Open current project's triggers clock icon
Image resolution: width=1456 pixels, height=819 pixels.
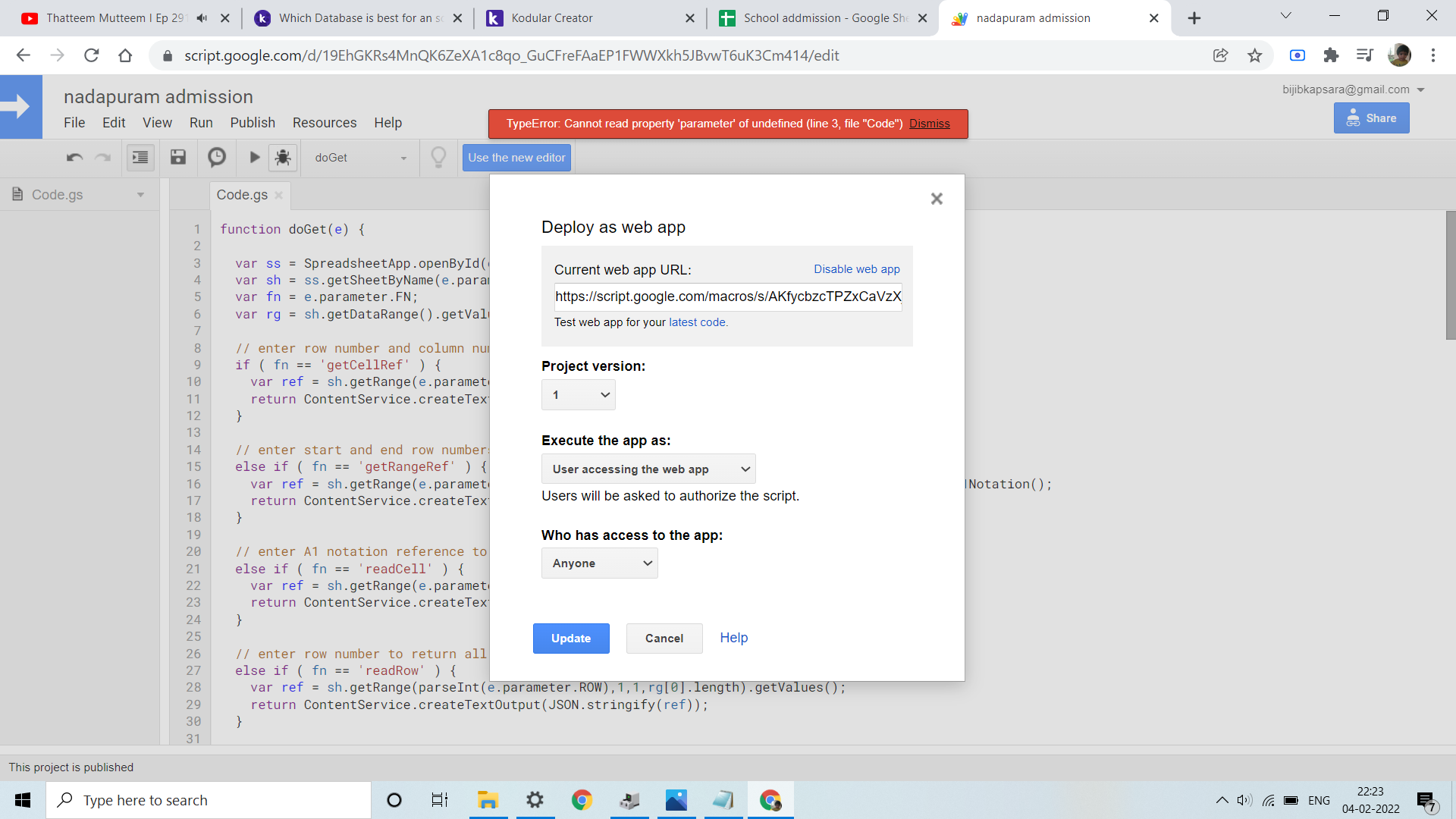[x=217, y=157]
